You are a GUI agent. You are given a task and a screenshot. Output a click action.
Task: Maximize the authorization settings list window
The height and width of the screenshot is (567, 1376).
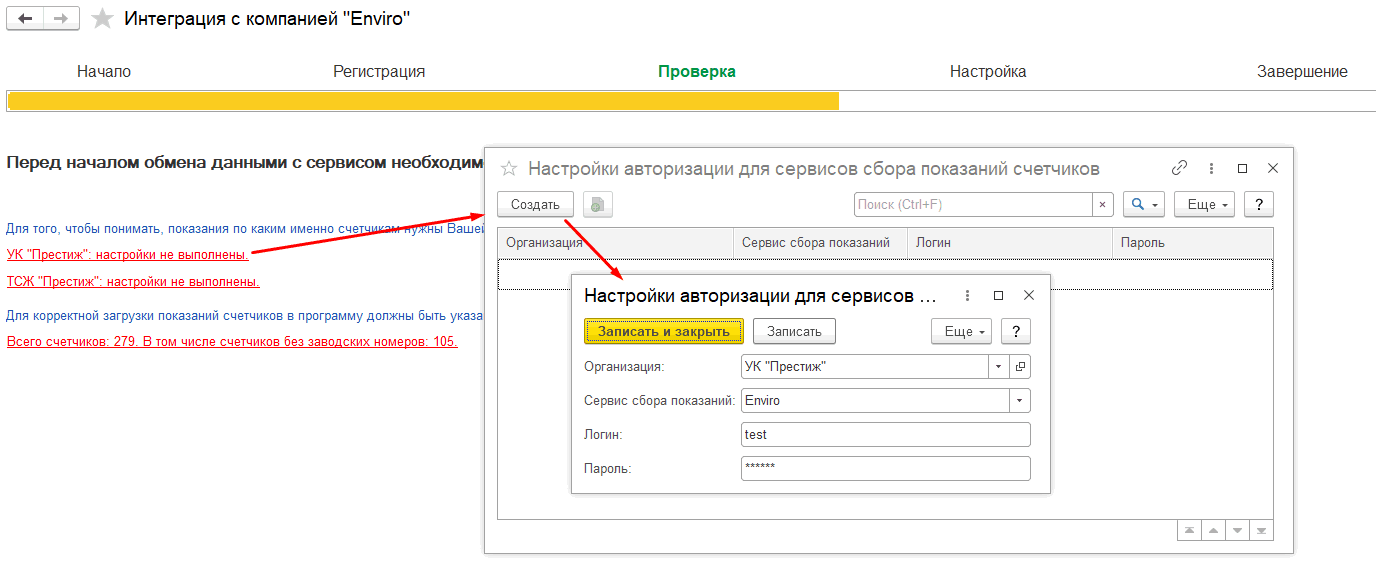[x=1242, y=168]
